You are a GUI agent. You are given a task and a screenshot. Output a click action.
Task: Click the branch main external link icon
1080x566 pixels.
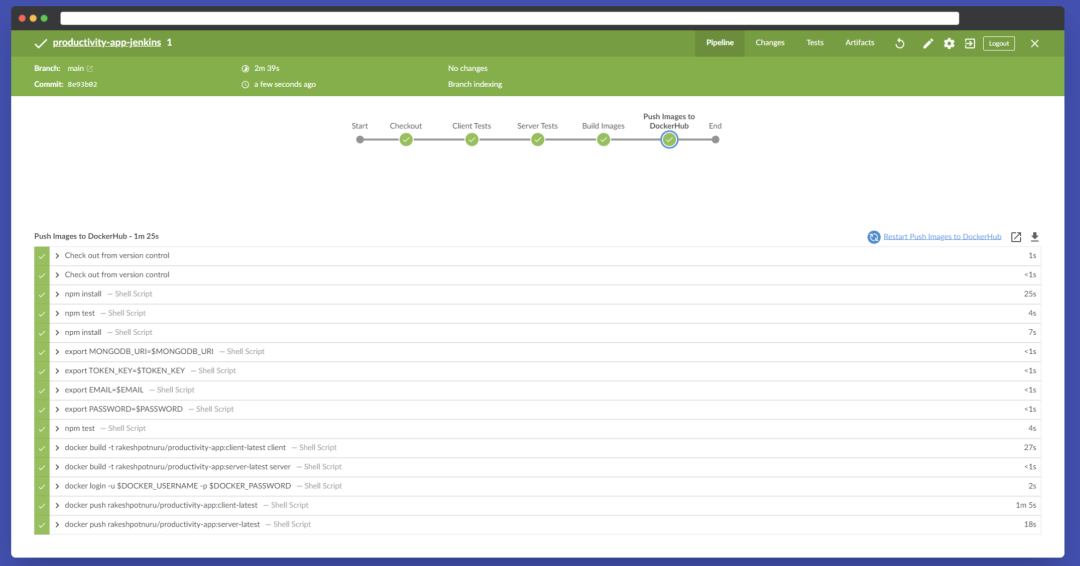point(90,69)
